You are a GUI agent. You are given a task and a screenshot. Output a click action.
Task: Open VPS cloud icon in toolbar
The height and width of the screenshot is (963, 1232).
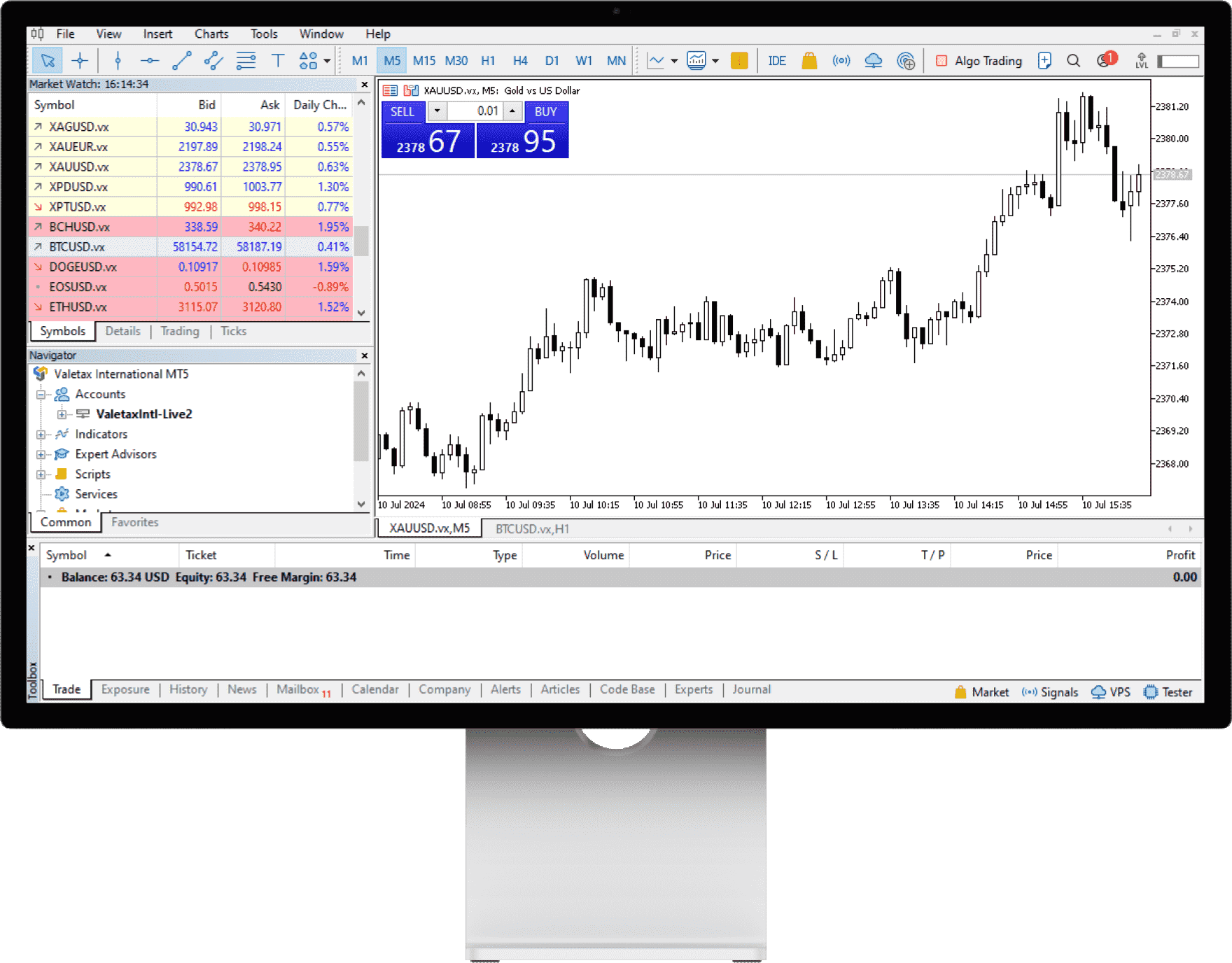point(873,61)
